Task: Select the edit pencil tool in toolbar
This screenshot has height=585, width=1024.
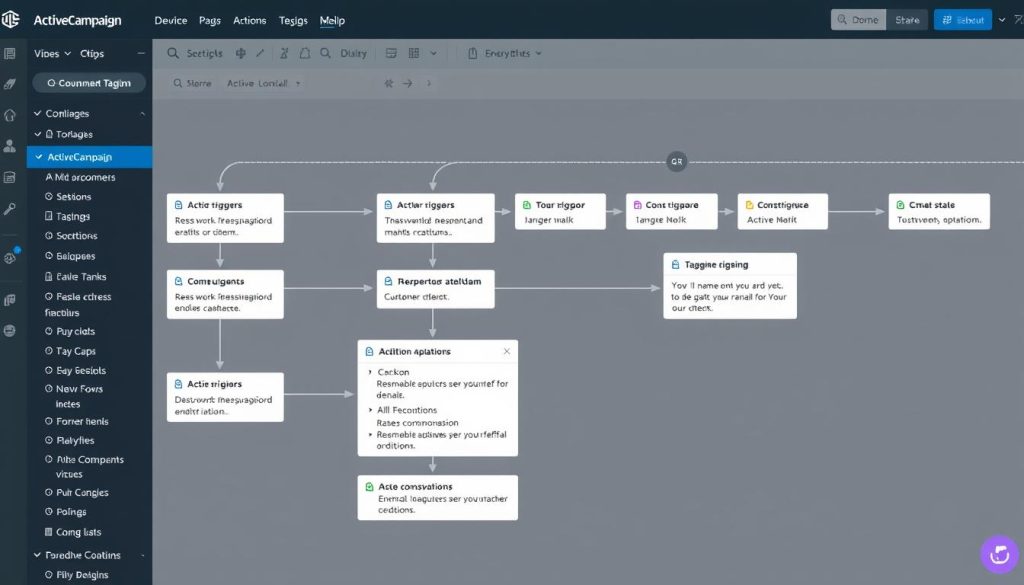Action: tap(260, 54)
